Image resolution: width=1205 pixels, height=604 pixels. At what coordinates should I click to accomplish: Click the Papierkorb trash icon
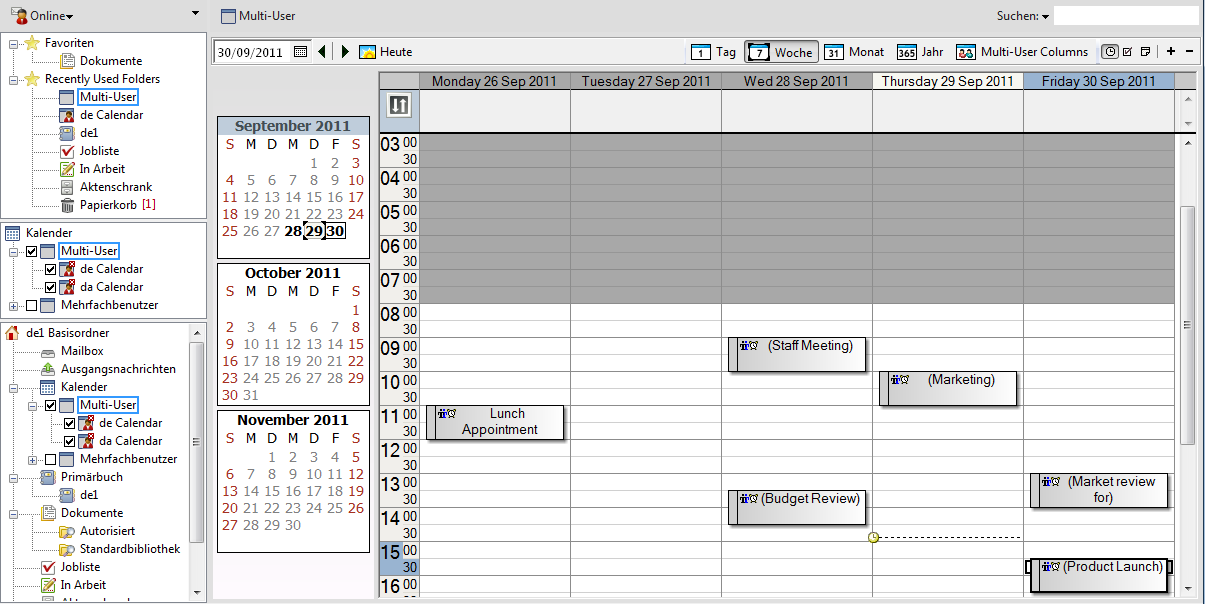pyautogui.click(x=67, y=205)
